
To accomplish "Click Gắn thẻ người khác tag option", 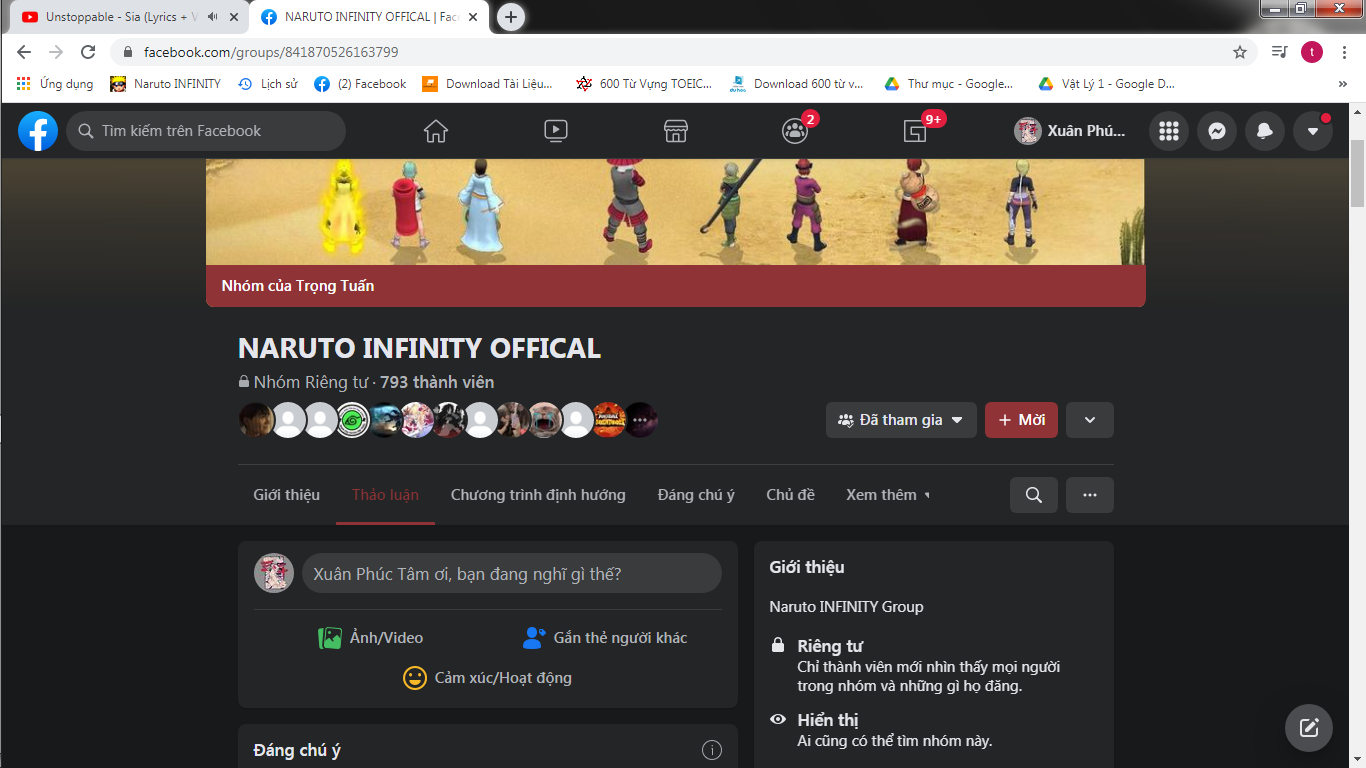I will pyautogui.click(x=605, y=638).
